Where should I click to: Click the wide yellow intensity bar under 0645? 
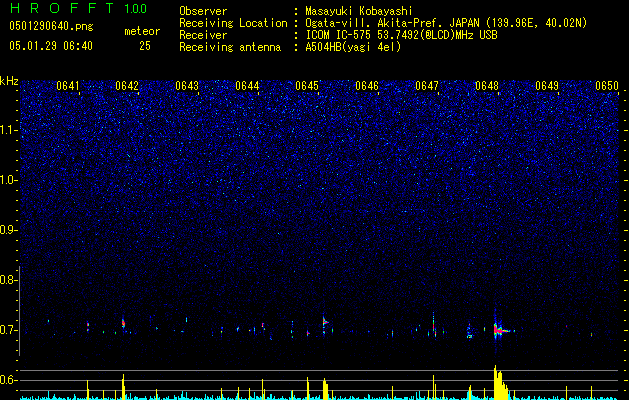(x=325, y=389)
